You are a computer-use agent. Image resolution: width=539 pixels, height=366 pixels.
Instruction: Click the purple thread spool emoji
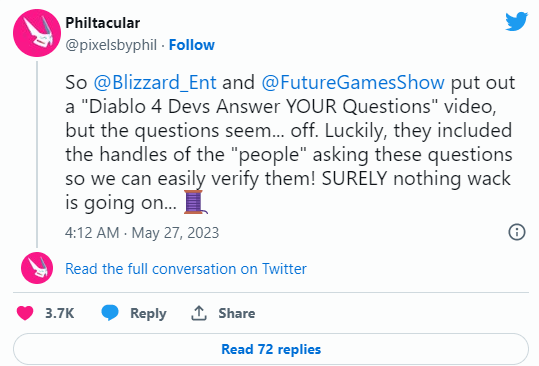tap(196, 202)
